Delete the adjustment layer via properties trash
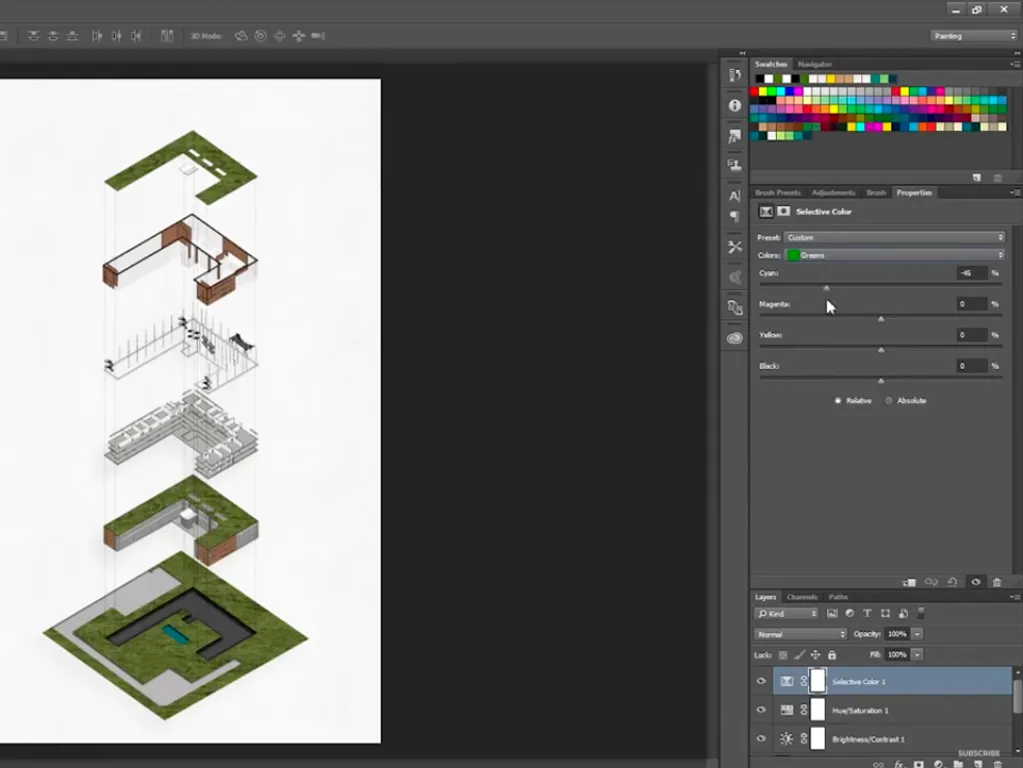1023x768 pixels. click(997, 582)
